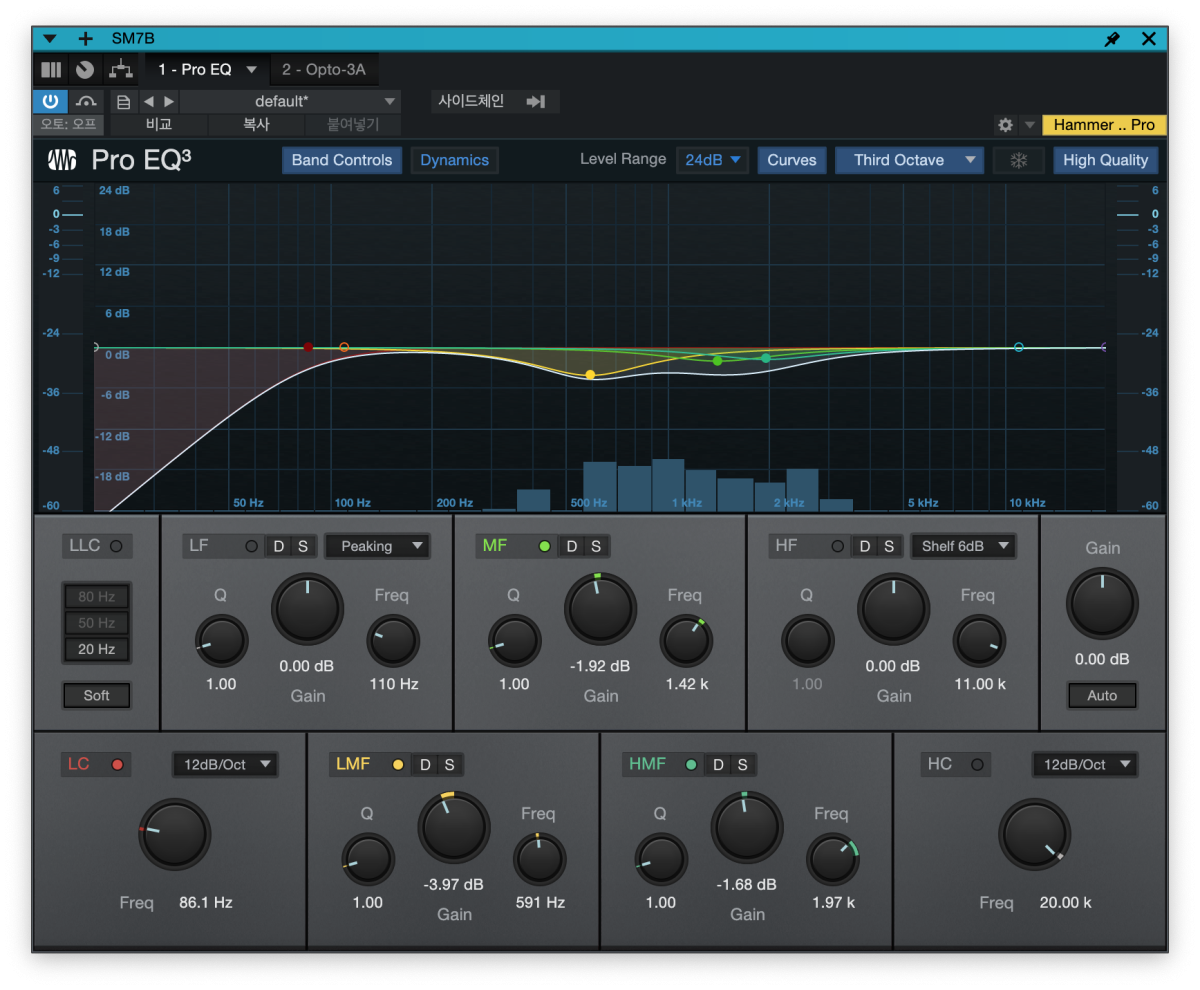Open the LC 12dB/Oct slope dropdown
This screenshot has width=1200, height=990.
pyautogui.click(x=225, y=765)
